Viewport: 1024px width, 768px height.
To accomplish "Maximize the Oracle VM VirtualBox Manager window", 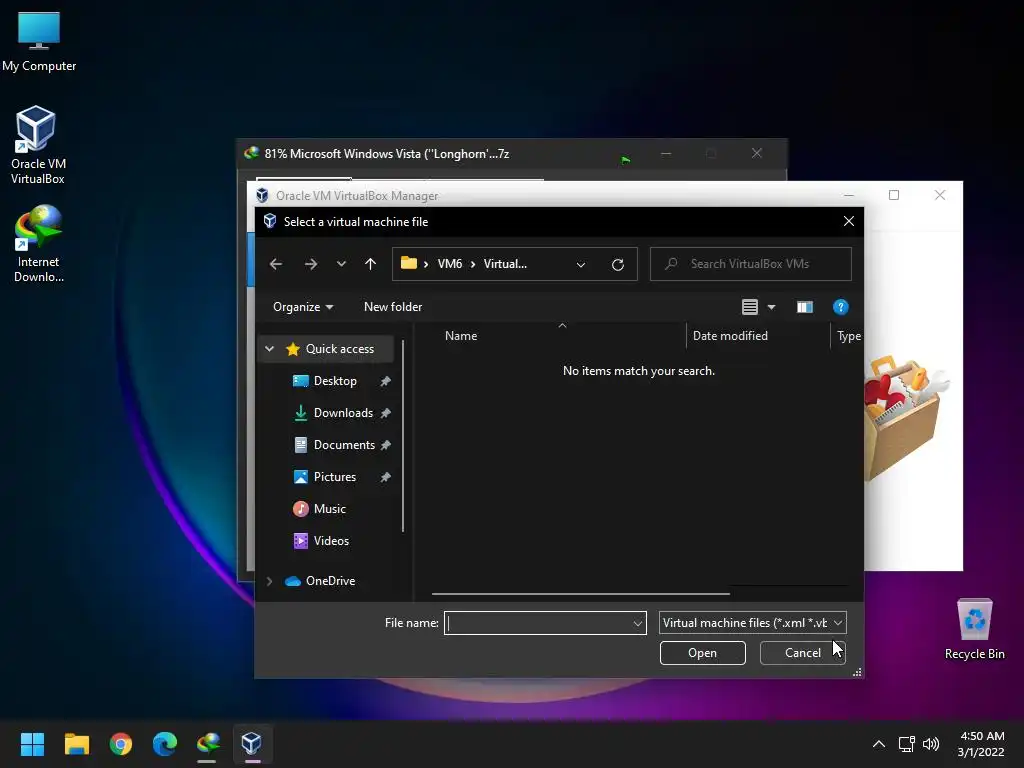I will point(894,195).
